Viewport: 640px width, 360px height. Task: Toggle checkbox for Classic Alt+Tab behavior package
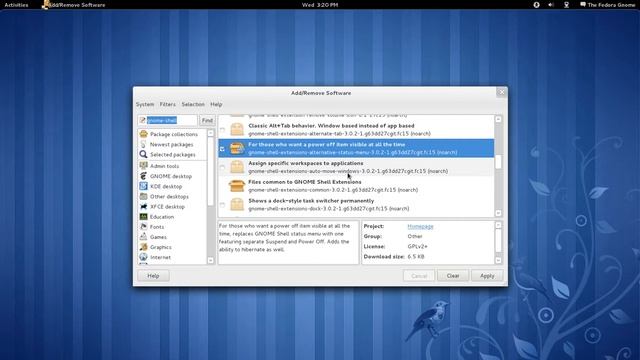click(222, 130)
